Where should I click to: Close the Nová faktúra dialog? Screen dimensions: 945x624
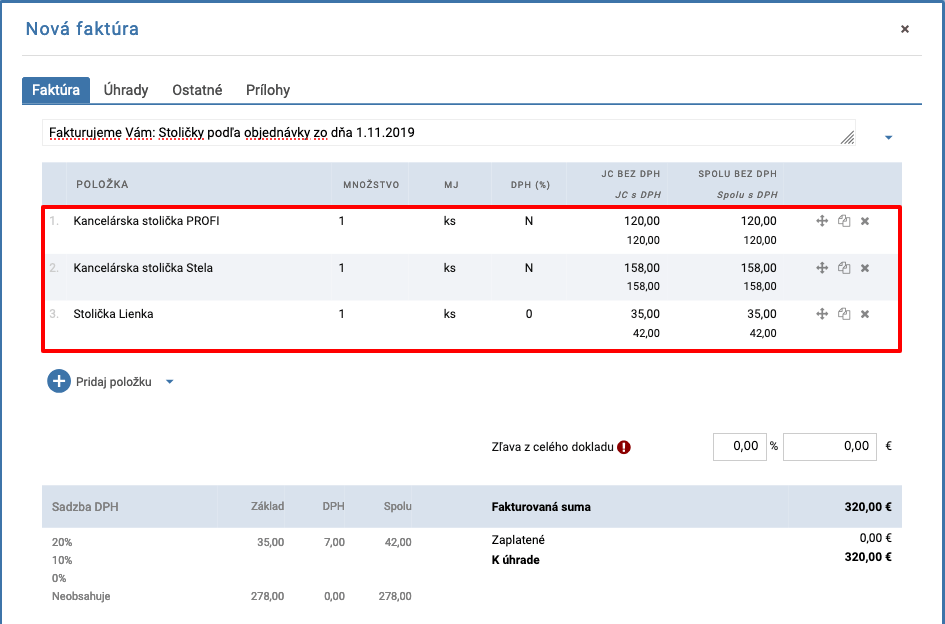(x=905, y=29)
